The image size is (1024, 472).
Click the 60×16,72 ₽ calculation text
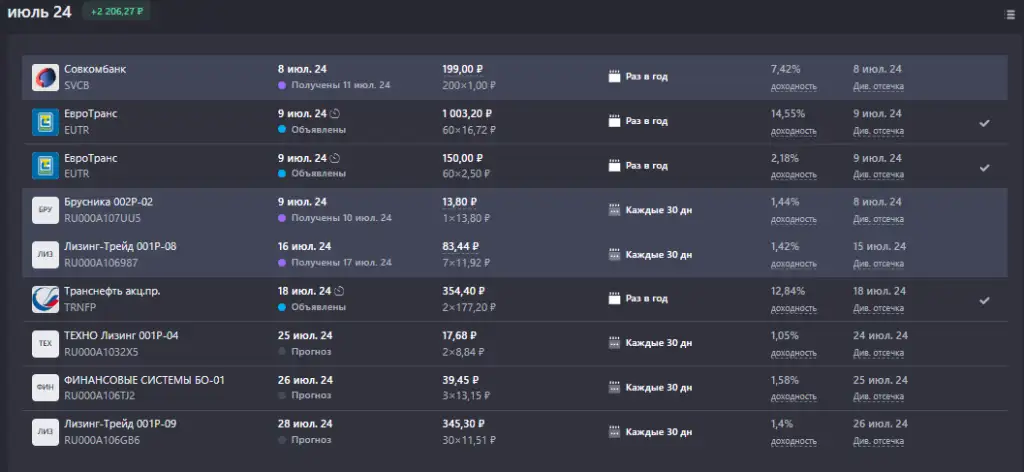click(469, 130)
